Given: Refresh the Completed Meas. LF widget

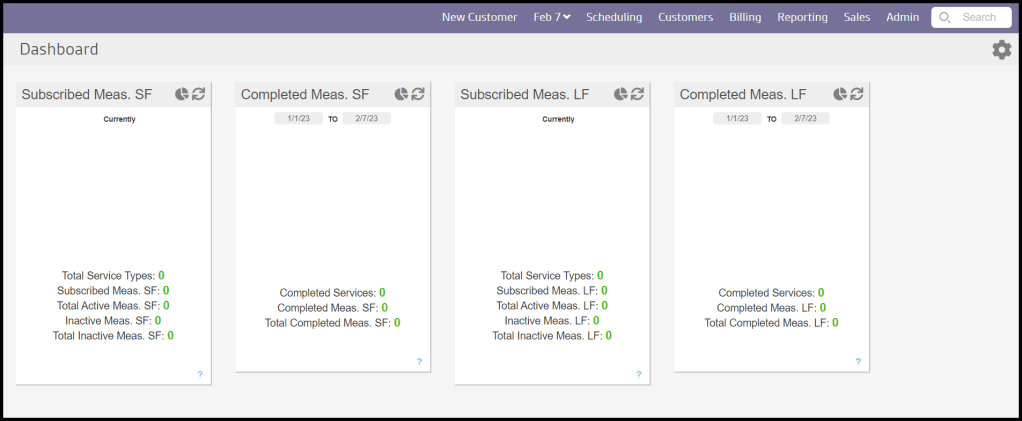Looking at the screenshot, I should pos(857,94).
